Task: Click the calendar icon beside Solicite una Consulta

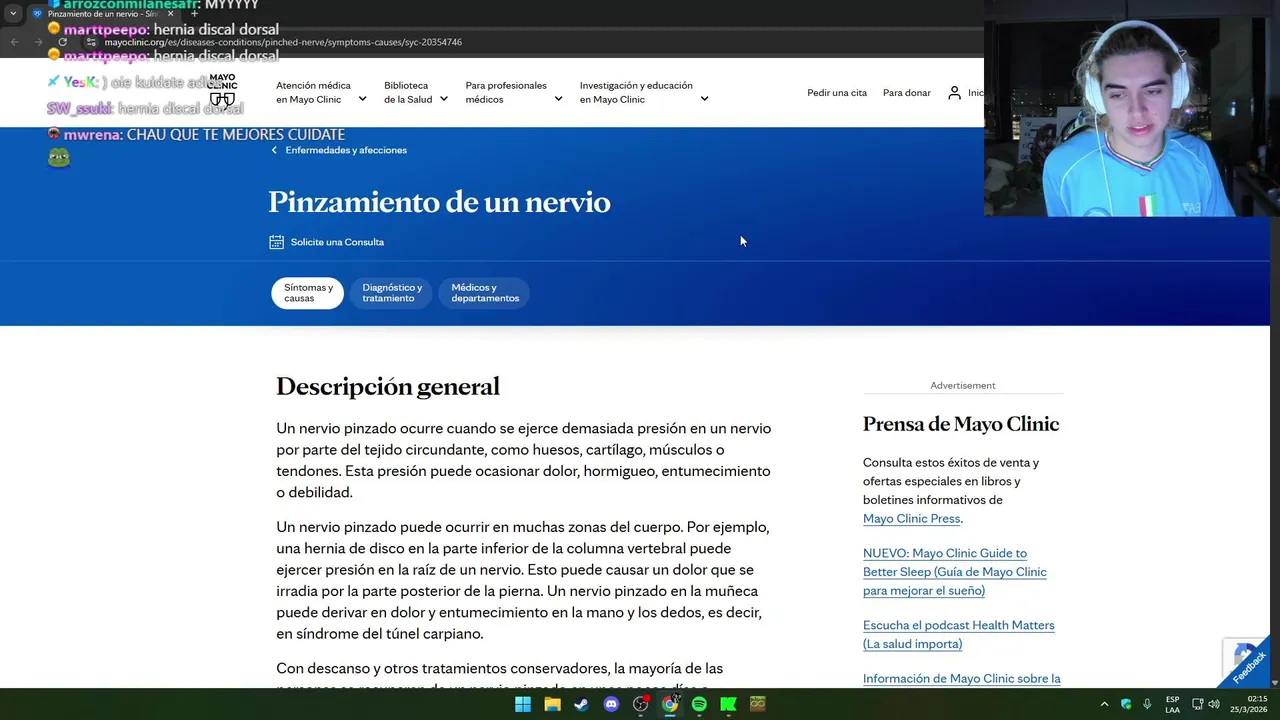Action: tap(277, 242)
